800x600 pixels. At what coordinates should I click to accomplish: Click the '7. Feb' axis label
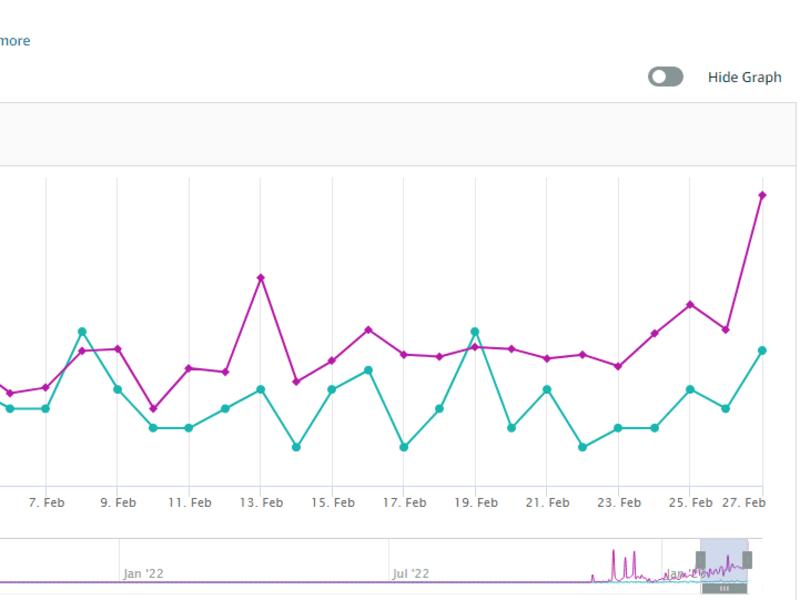tap(46, 503)
